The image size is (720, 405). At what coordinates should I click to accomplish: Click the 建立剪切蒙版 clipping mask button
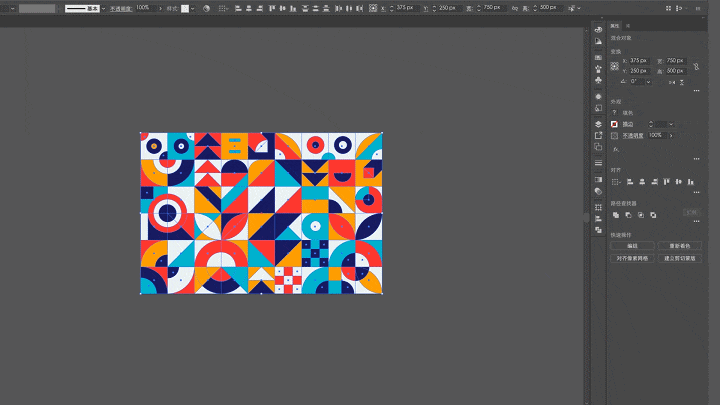click(x=680, y=257)
